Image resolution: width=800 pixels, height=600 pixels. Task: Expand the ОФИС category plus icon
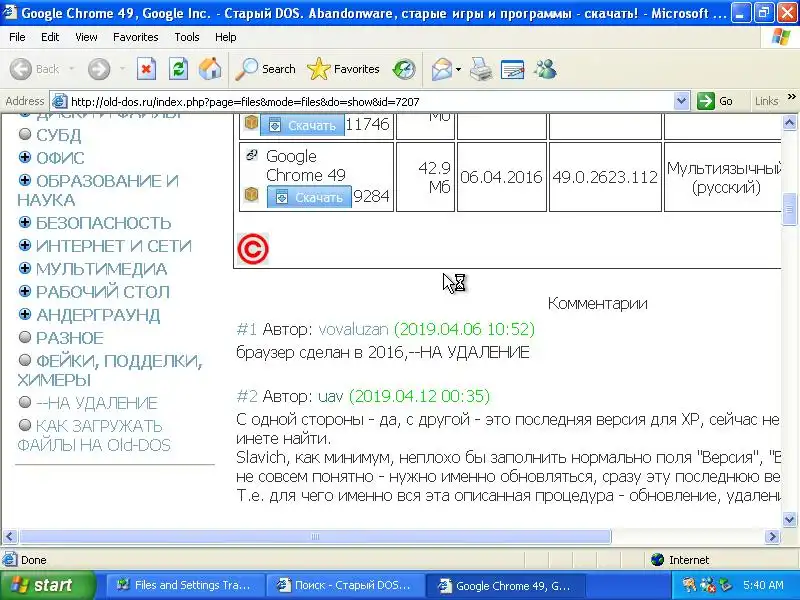(24, 157)
